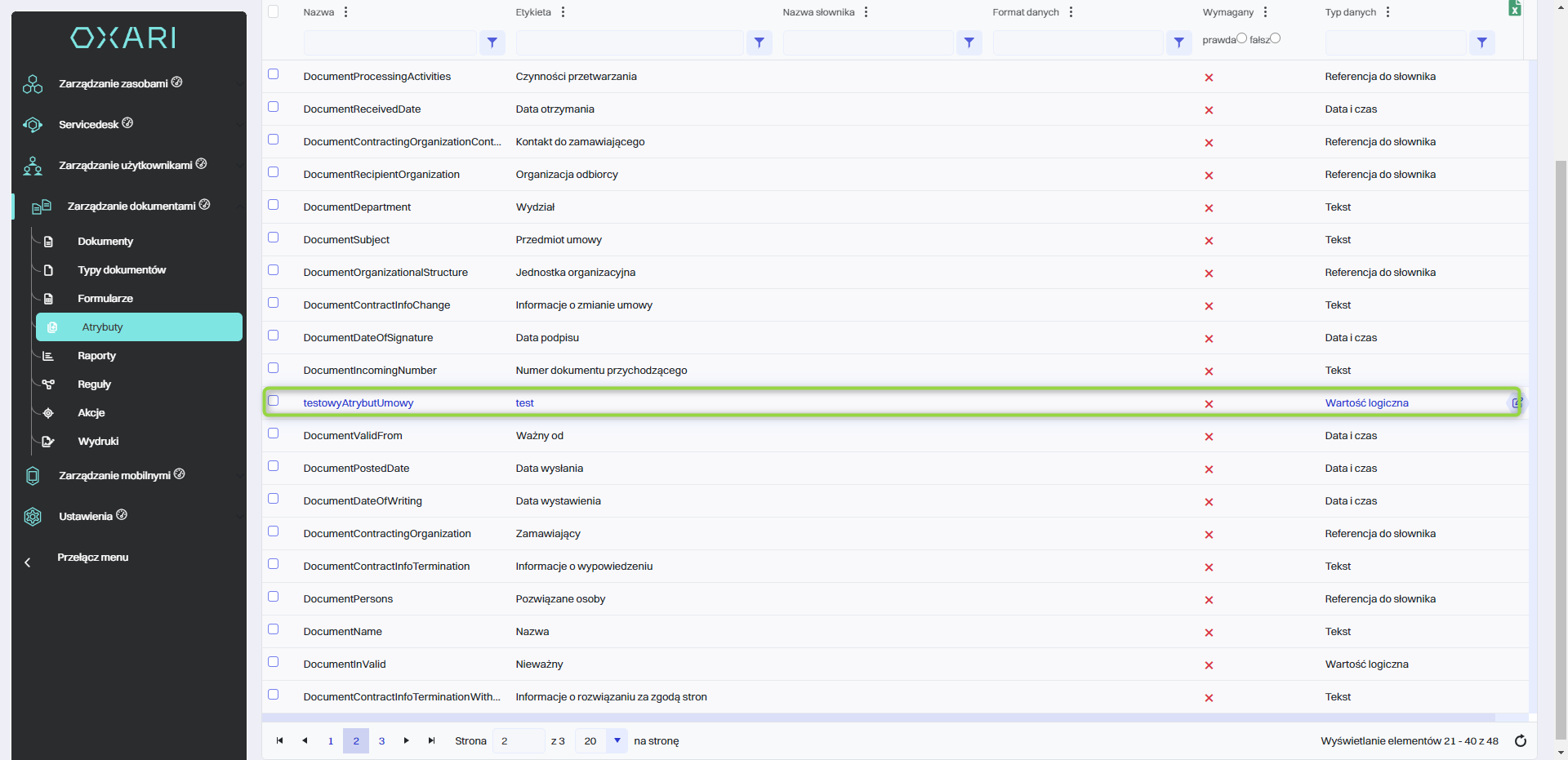The height and width of the screenshot is (760, 1568).
Task: Go to the first page arrow
Action: tap(279, 741)
